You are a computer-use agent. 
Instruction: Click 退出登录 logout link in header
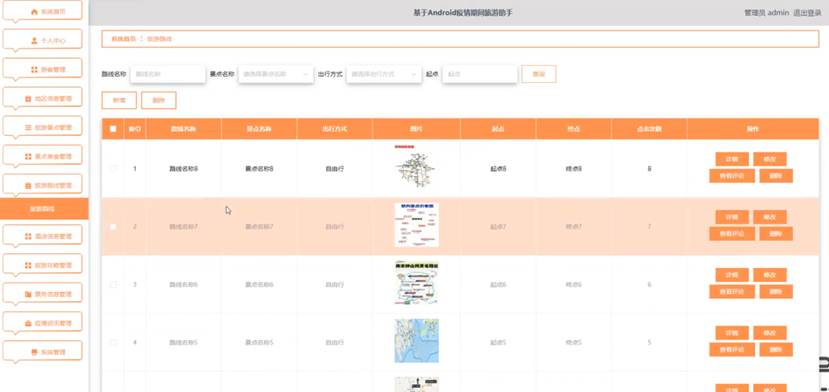point(807,13)
